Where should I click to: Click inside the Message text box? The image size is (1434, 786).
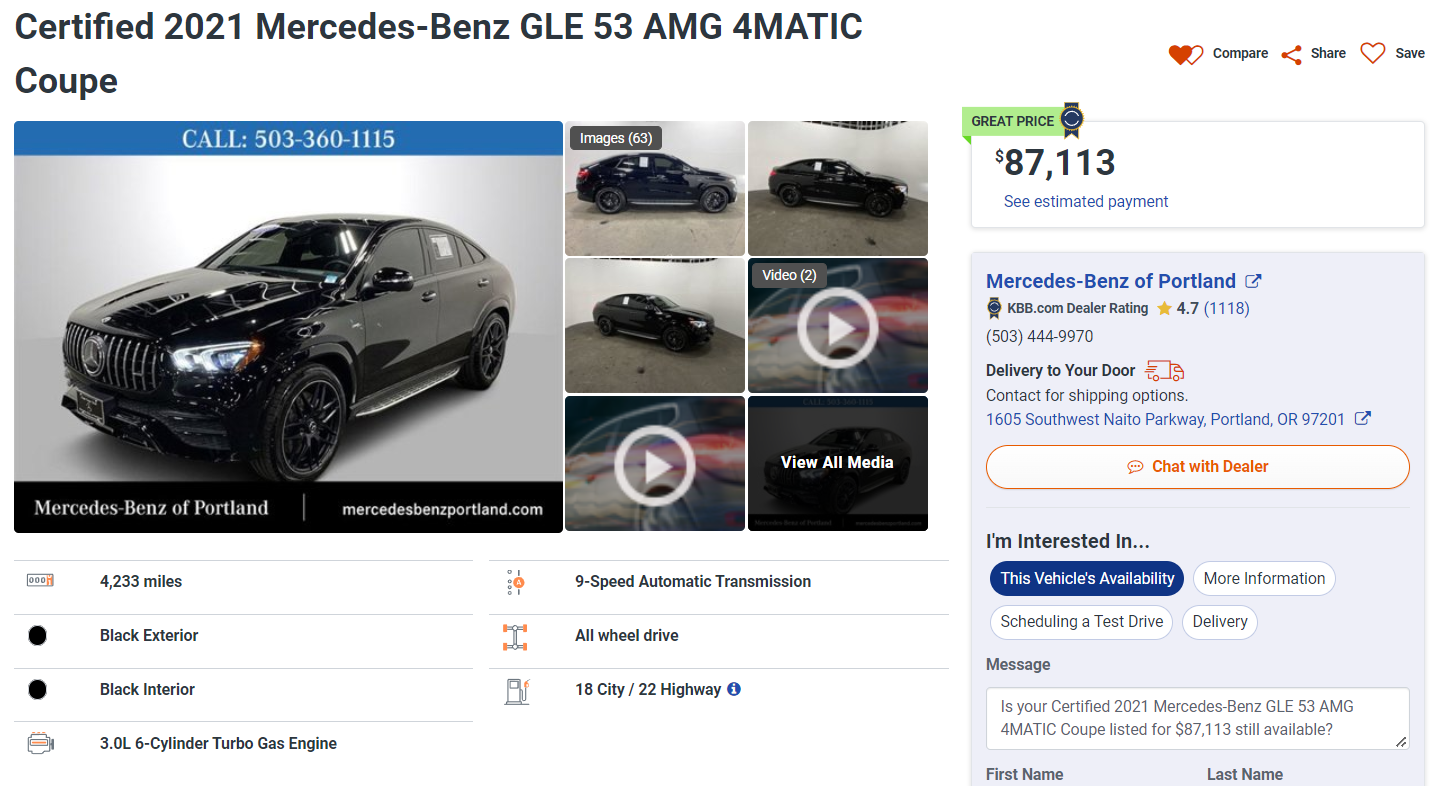(x=1198, y=718)
